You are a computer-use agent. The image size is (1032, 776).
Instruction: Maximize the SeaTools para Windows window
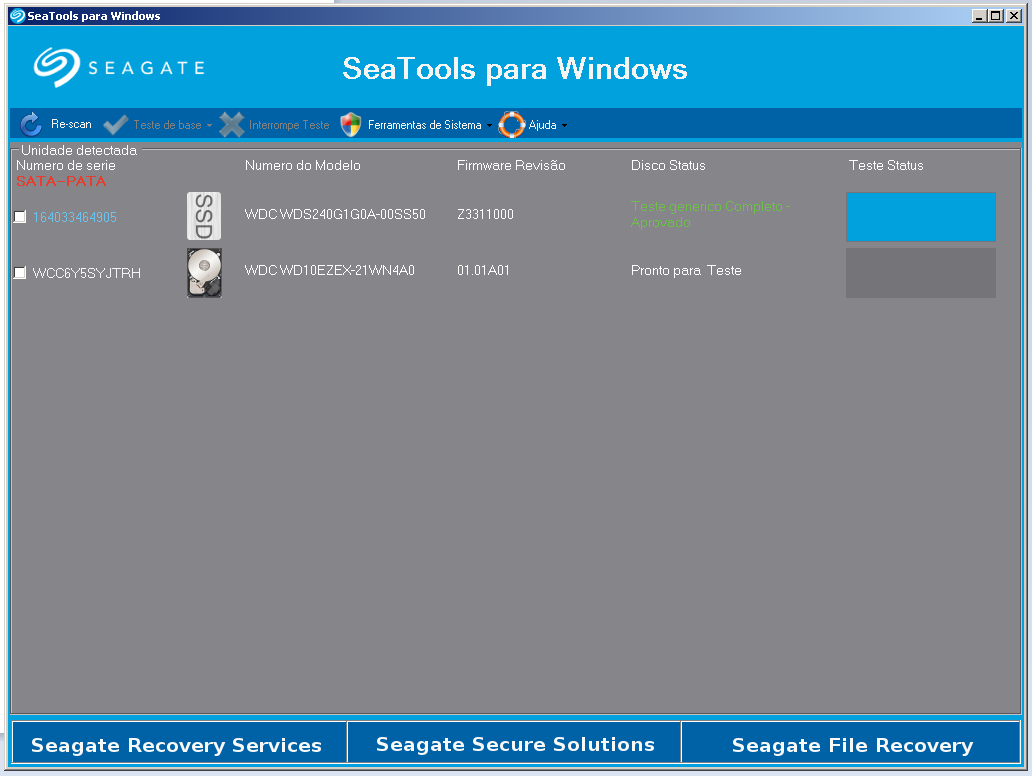coord(996,16)
